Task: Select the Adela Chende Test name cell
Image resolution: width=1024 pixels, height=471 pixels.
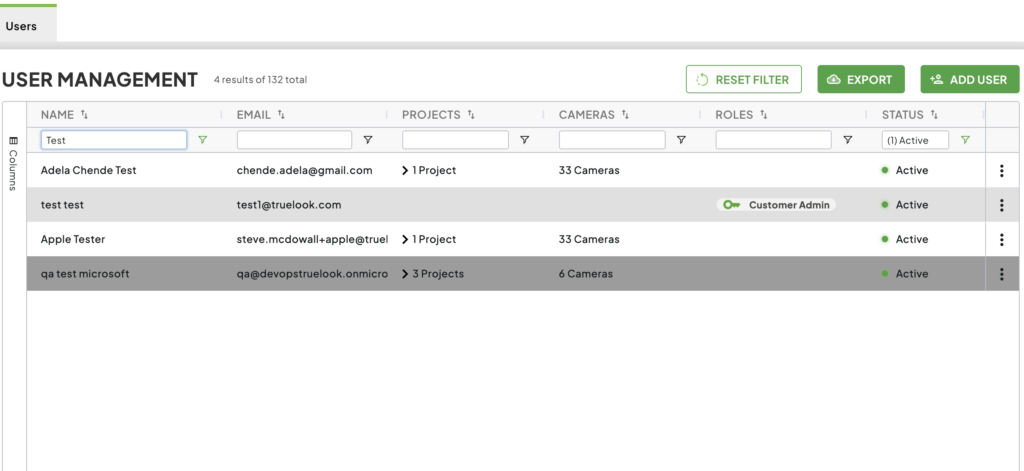Action: [89, 171]
